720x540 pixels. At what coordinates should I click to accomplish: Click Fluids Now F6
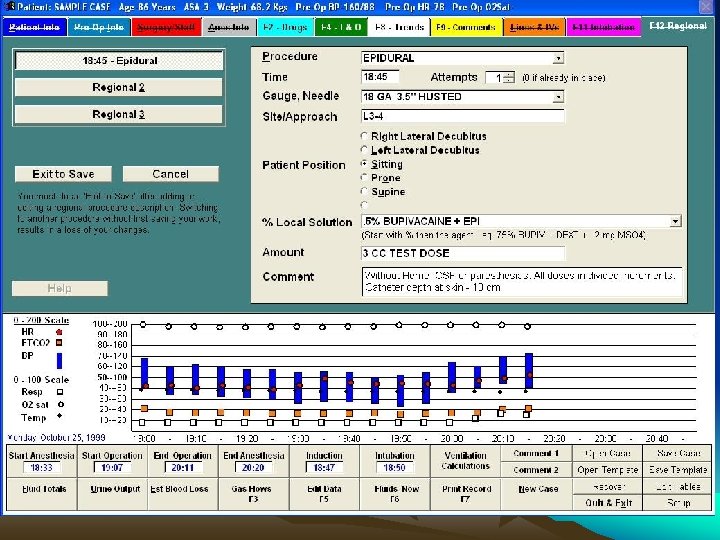(x=395, y=494)
